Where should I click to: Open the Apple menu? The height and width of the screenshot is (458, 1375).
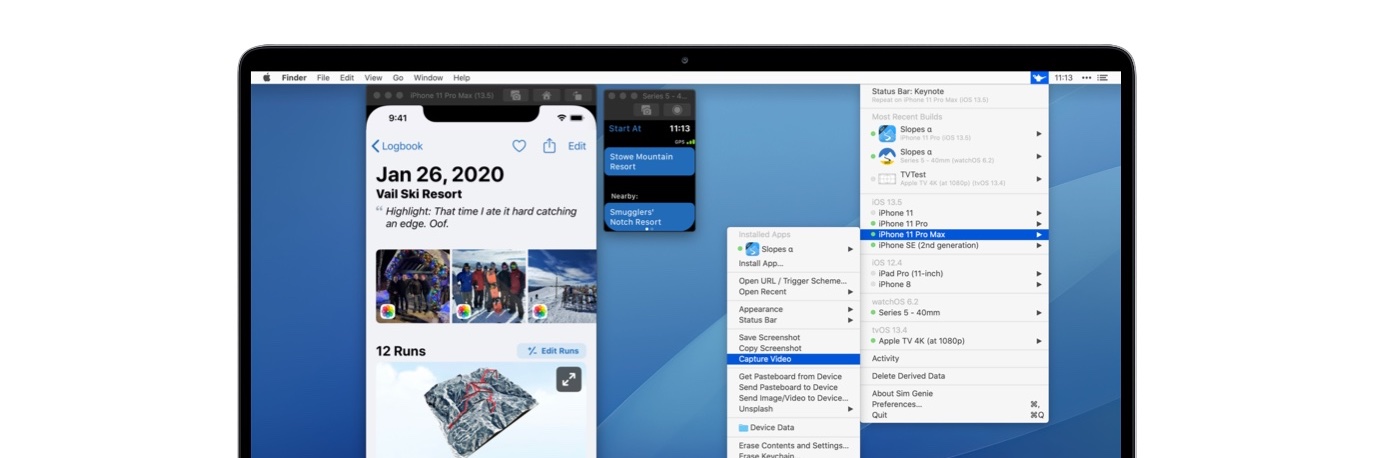tap(267, 77)
